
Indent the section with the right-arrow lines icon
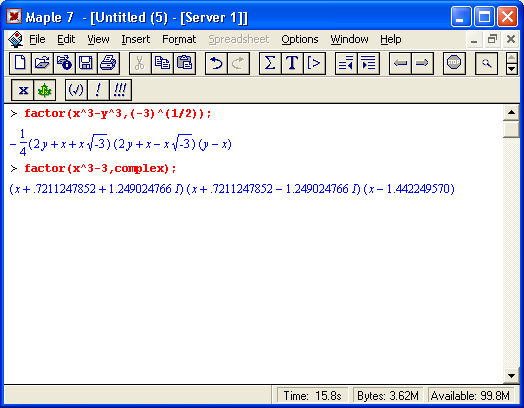tap(368, 63)
